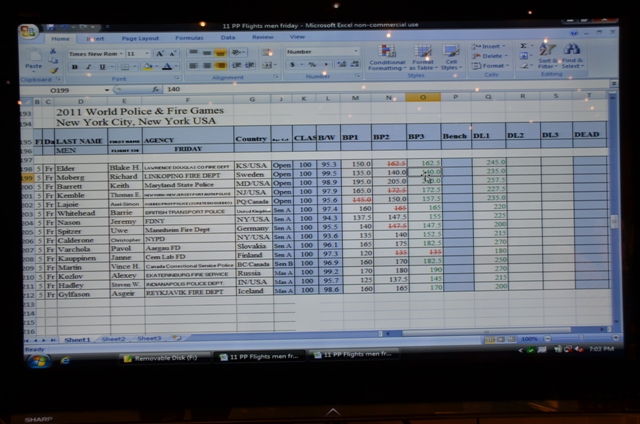Open the Sheet2 worksheet tab

[113, 339]
